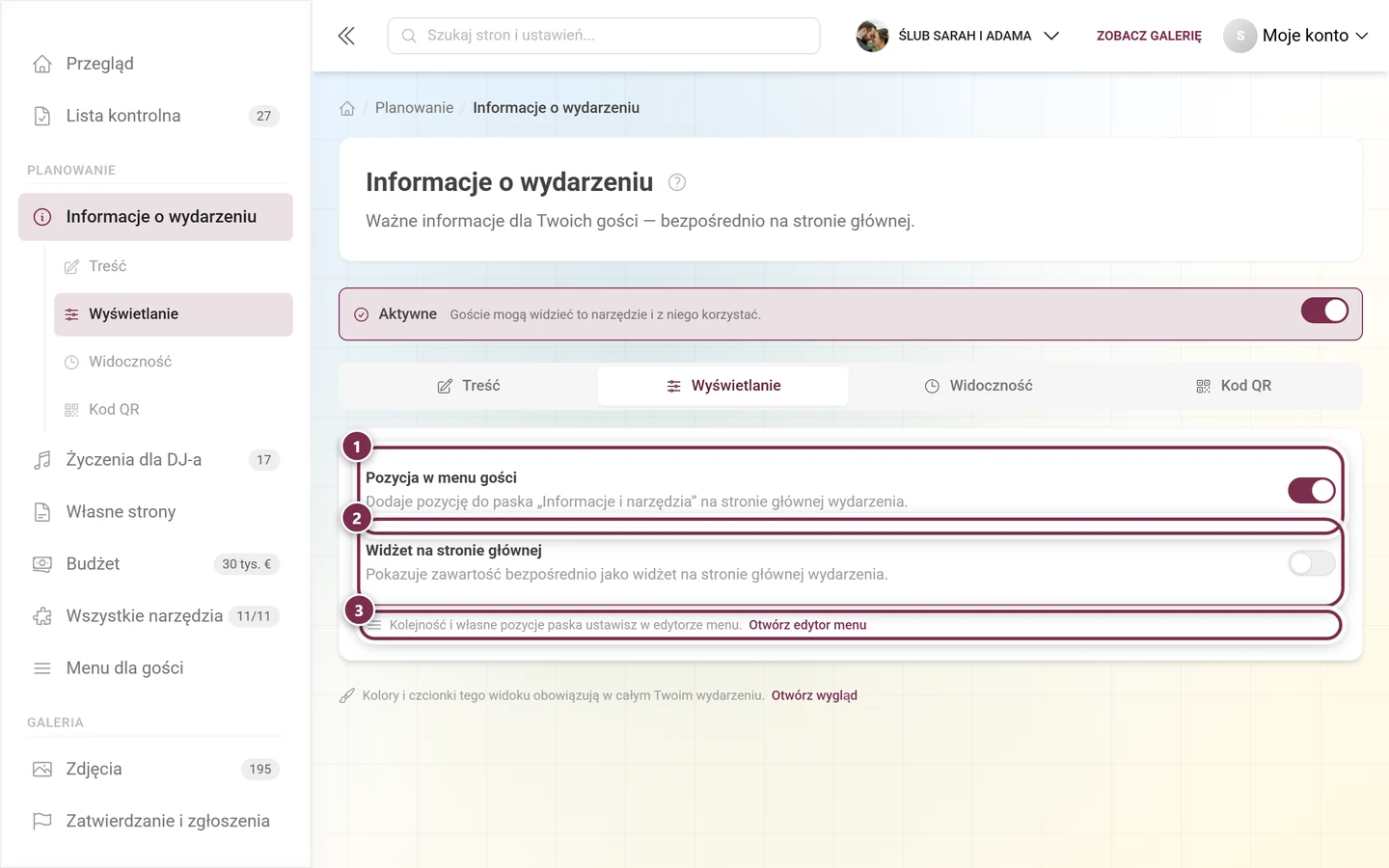This screenshot has height=868, width=1389.
Task: Open Lista kontrolna in sidebar
Action: click(x=155, y=116)
